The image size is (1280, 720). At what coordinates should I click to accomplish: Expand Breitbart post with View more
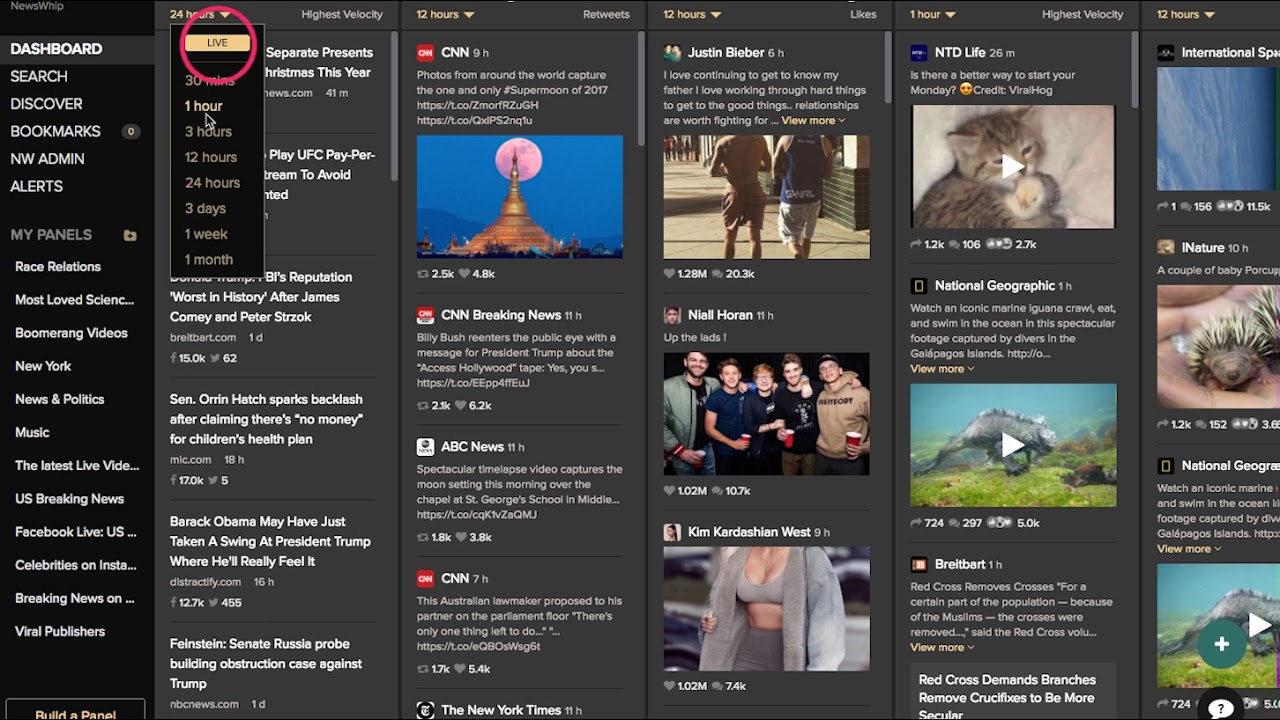(x=942, y=647)
